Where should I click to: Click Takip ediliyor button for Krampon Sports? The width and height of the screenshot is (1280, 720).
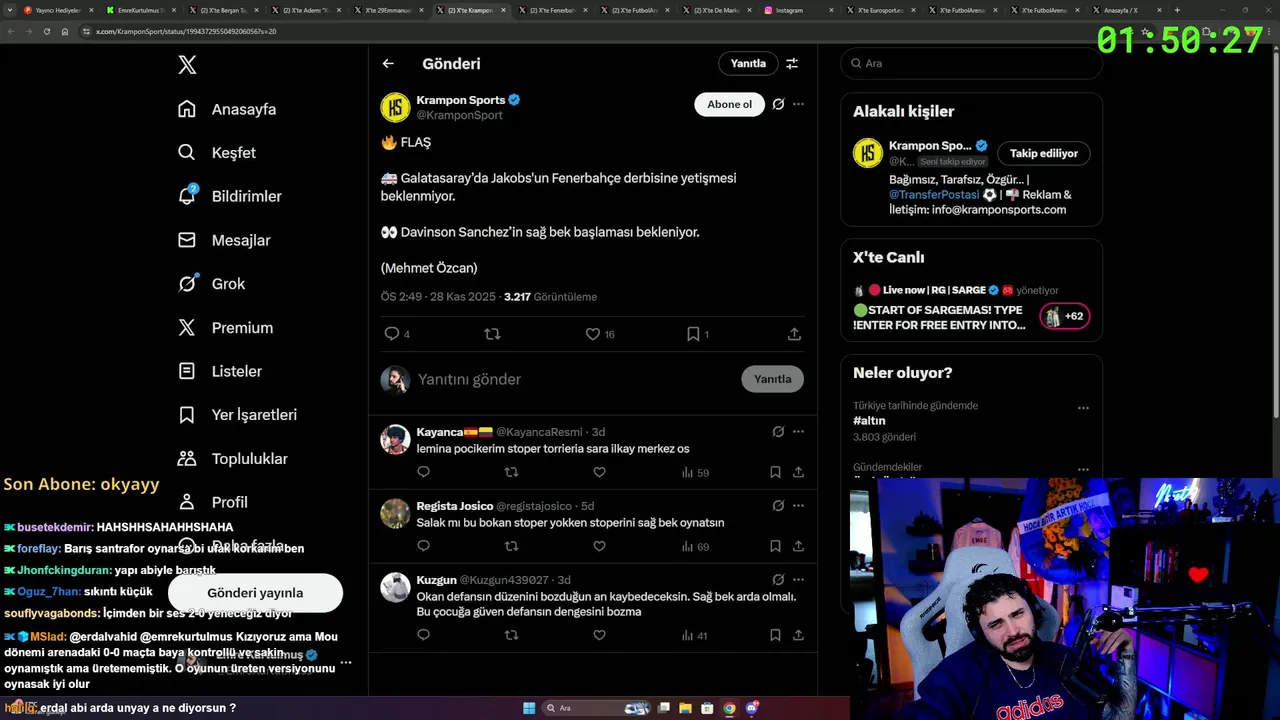pos(1044,153)
